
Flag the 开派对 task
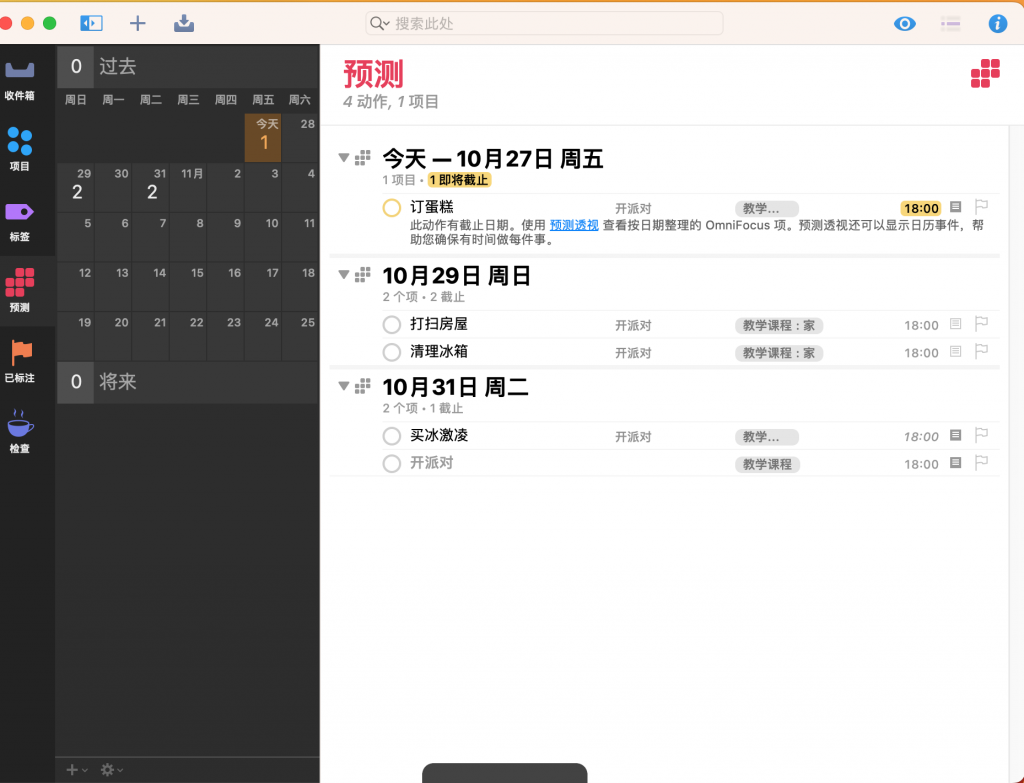pos(981,463)
